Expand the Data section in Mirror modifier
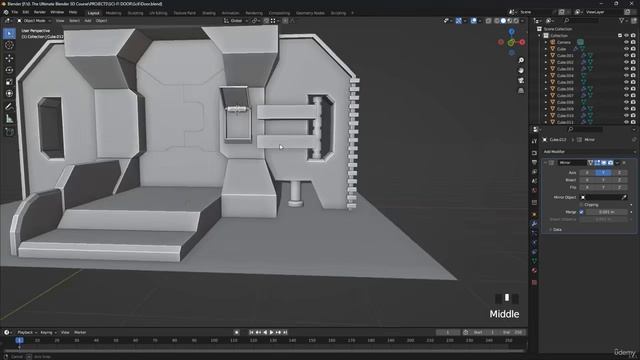Screen dimensions: 640x360 coord(555,230)
